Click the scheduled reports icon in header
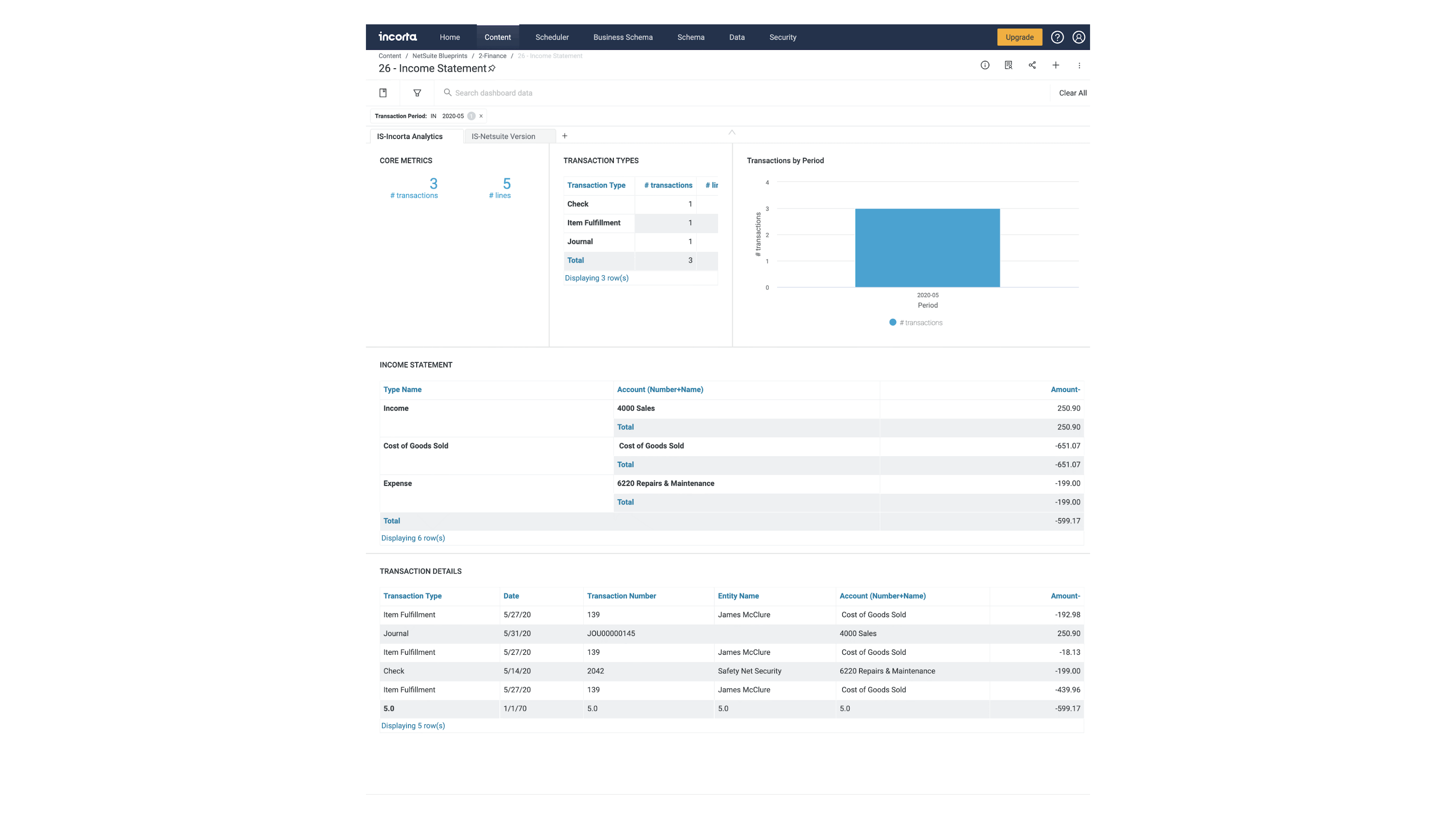The height and width of the screenshot is (819, 1456). pyautogui.click(x=1008, y=65)
